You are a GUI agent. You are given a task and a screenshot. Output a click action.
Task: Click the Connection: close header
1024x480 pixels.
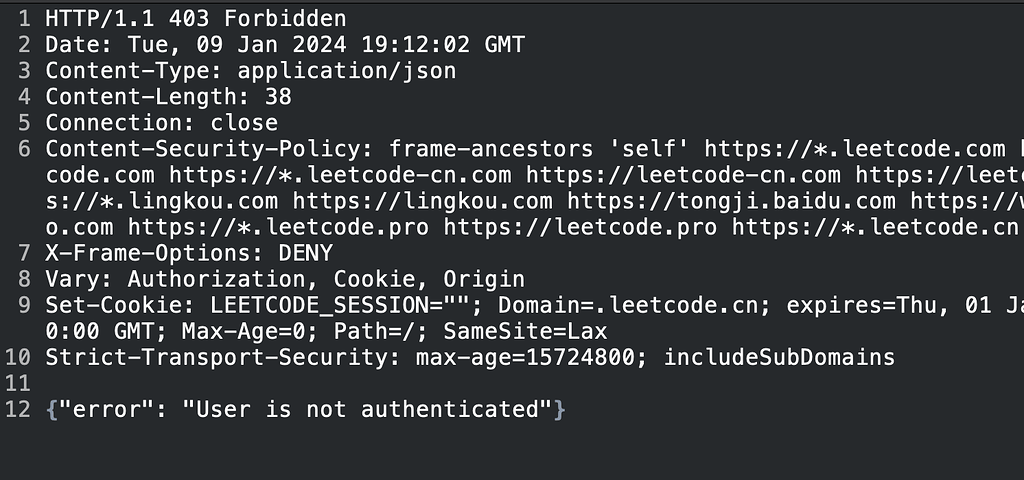pyautogui.click(x=161, y=123)
